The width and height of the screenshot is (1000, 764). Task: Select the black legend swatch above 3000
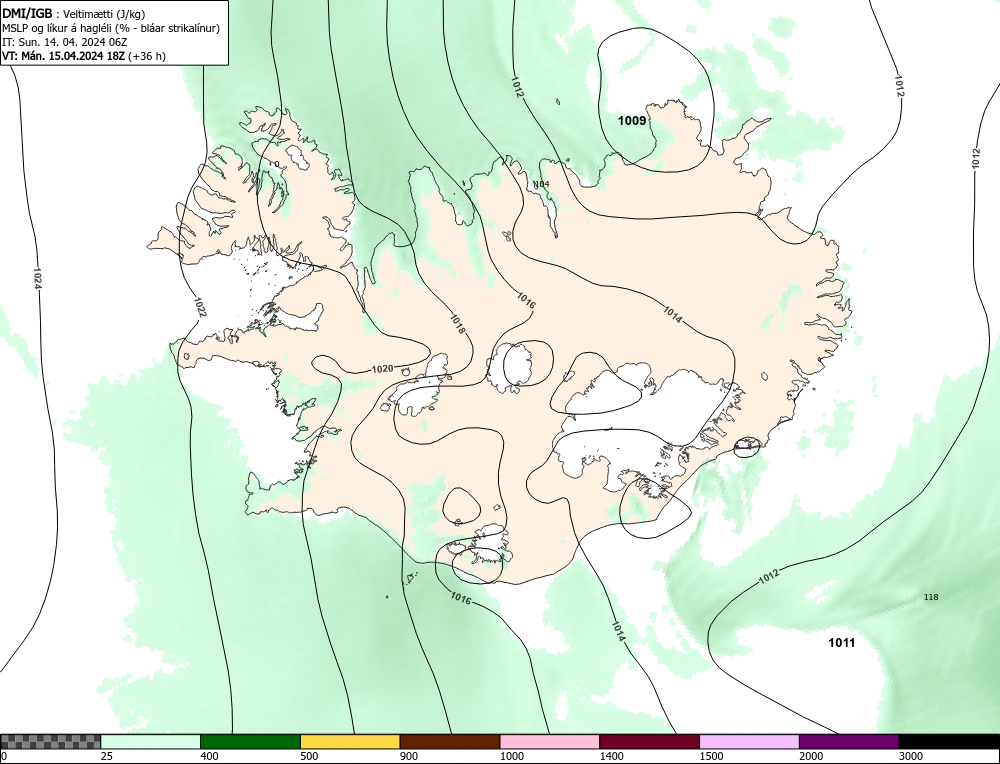pos(949,741)
